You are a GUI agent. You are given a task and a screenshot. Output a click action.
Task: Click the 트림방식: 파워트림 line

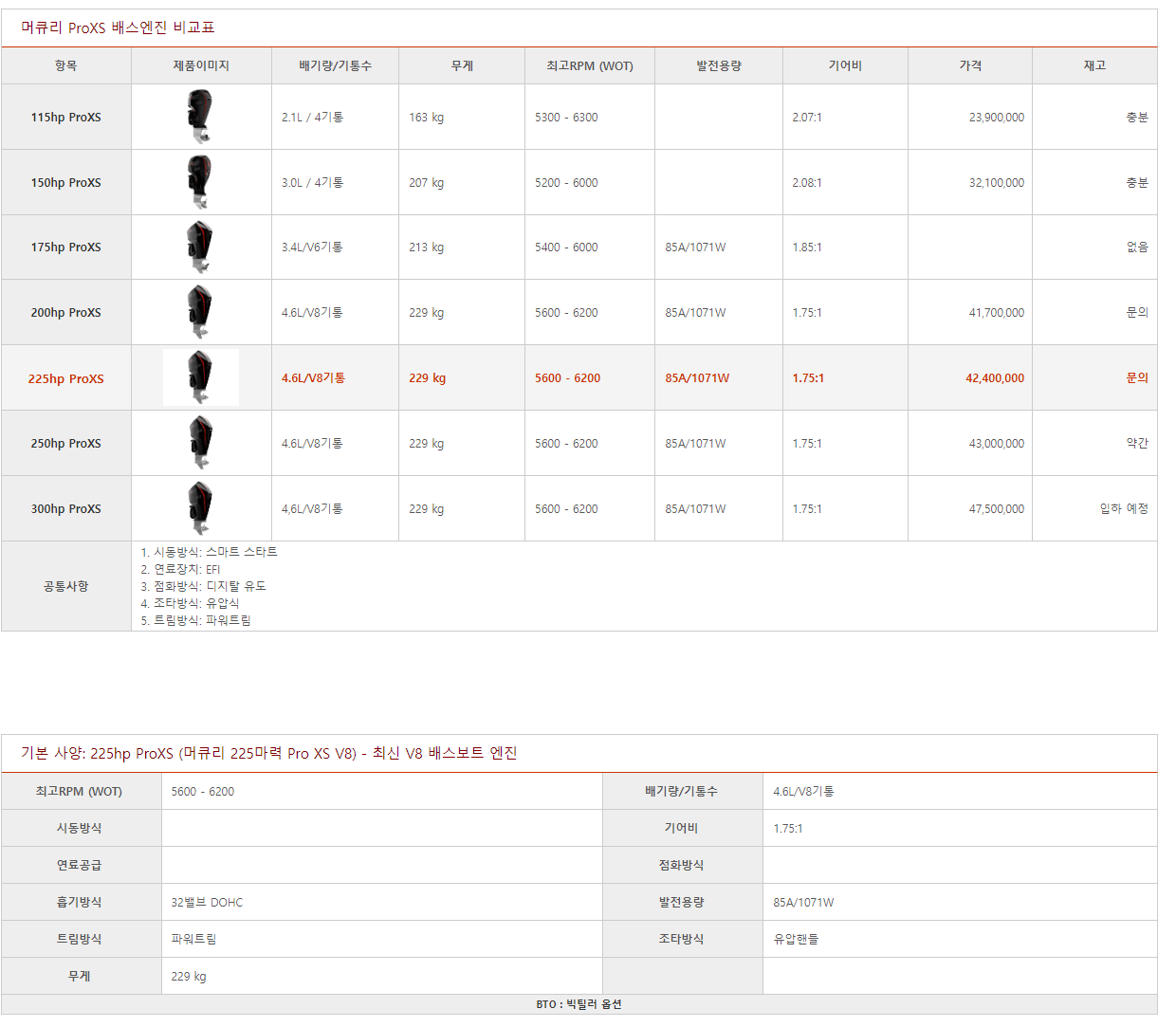coord(195,620)
